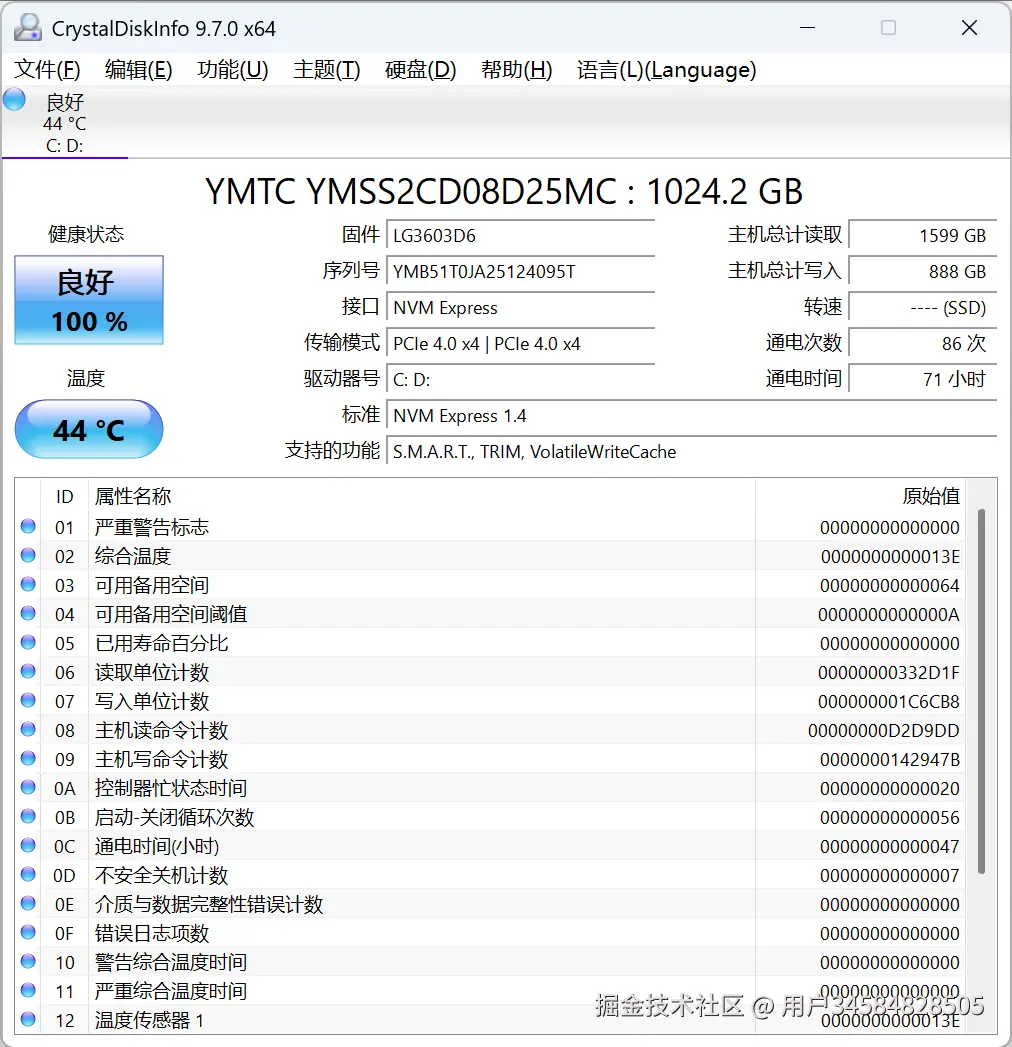Screen dimensions: 1012x1047
Task: Click status orb for attribute 03 可用备用空间
Action: pos(28,584)
